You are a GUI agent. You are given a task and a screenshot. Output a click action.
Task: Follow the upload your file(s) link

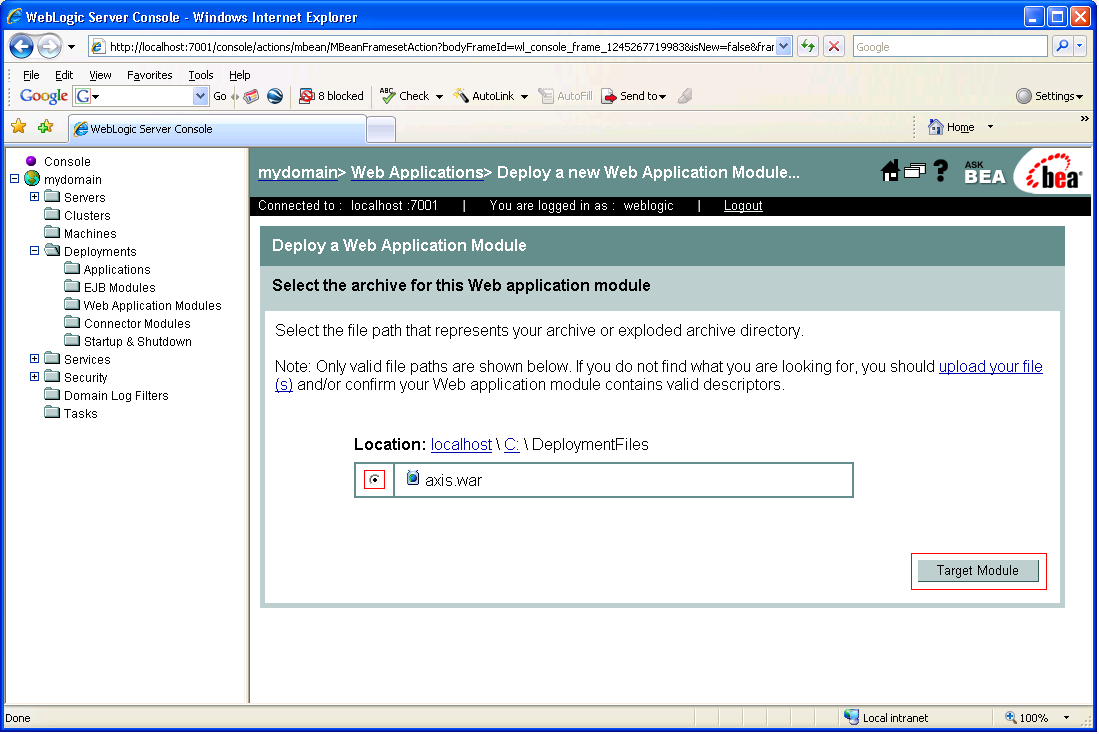[990, 366]
